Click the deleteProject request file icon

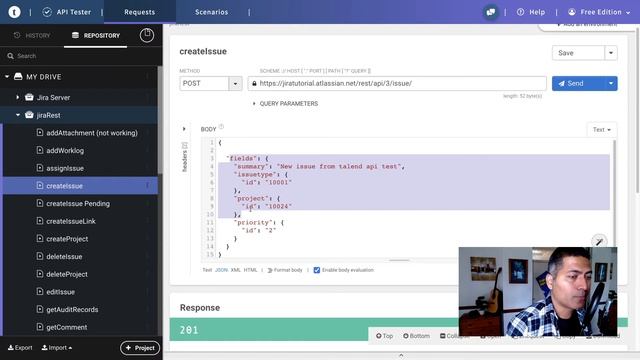point(40,274)
